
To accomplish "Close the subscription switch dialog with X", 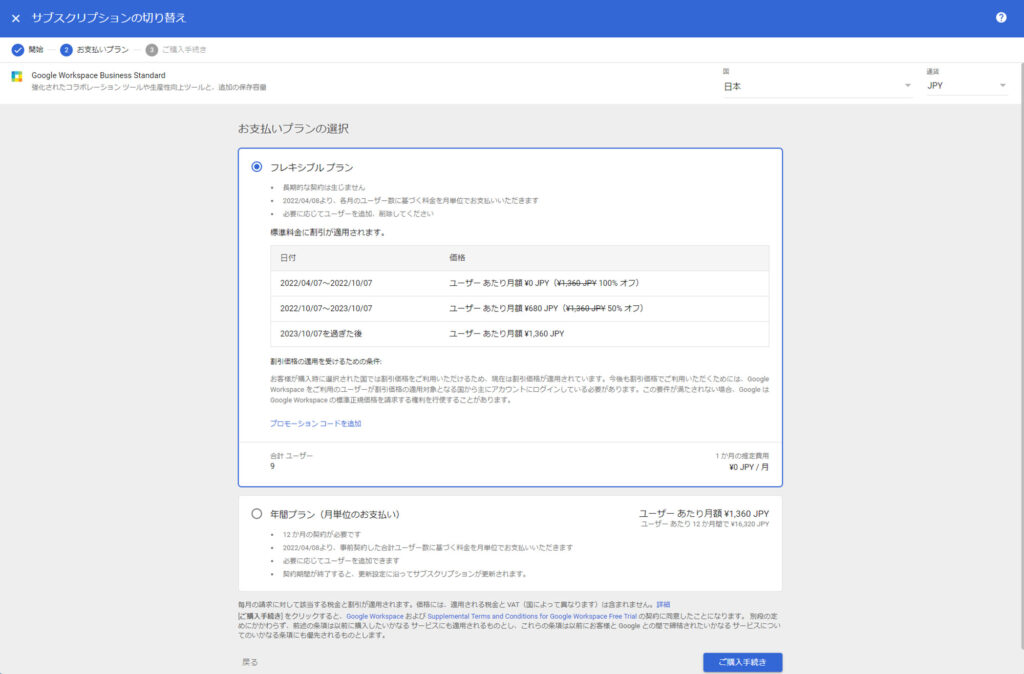I will (16, 18).
